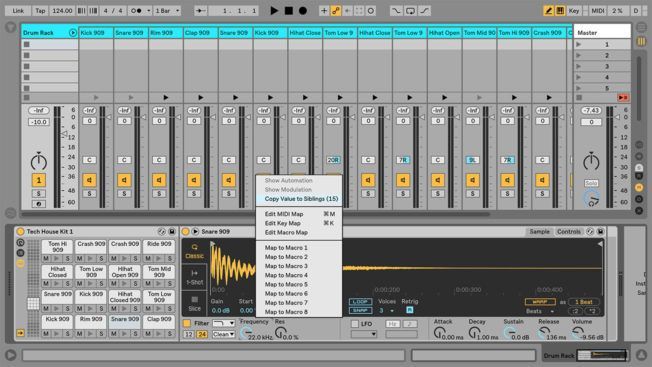Toggle the Kick 909 track activator
Screen dimensions: 652x367
point(89,180)
